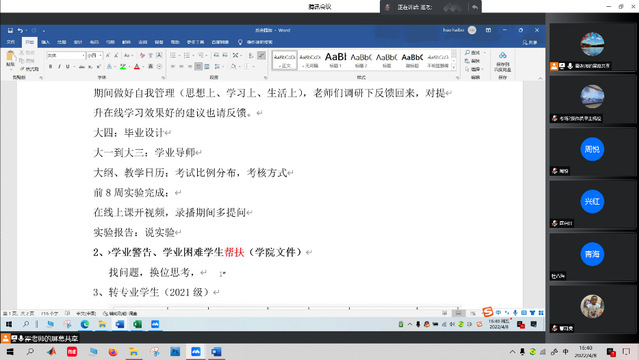Open the font name dropdown
Viewport: 639px width, 360px height.
(x=84, y=55)
